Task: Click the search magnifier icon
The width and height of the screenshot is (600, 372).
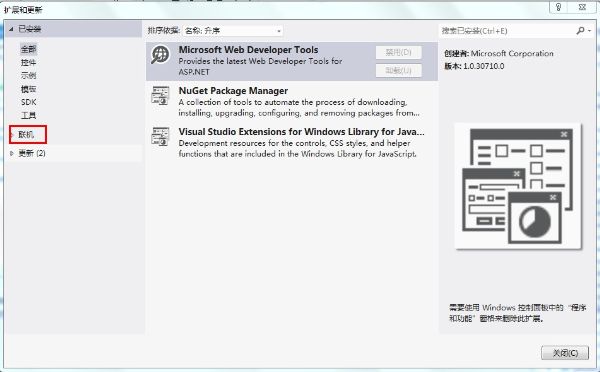Action: click(580, 31)
